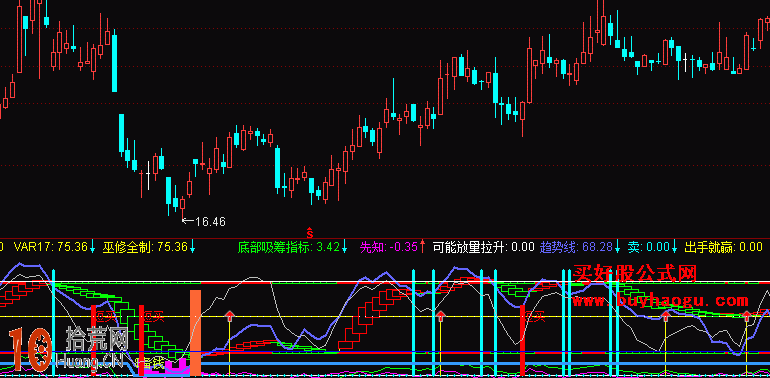Viewport: 770px width, 378px height.
Task: Click the red S marker below the candlesticks
Action: 310,232
